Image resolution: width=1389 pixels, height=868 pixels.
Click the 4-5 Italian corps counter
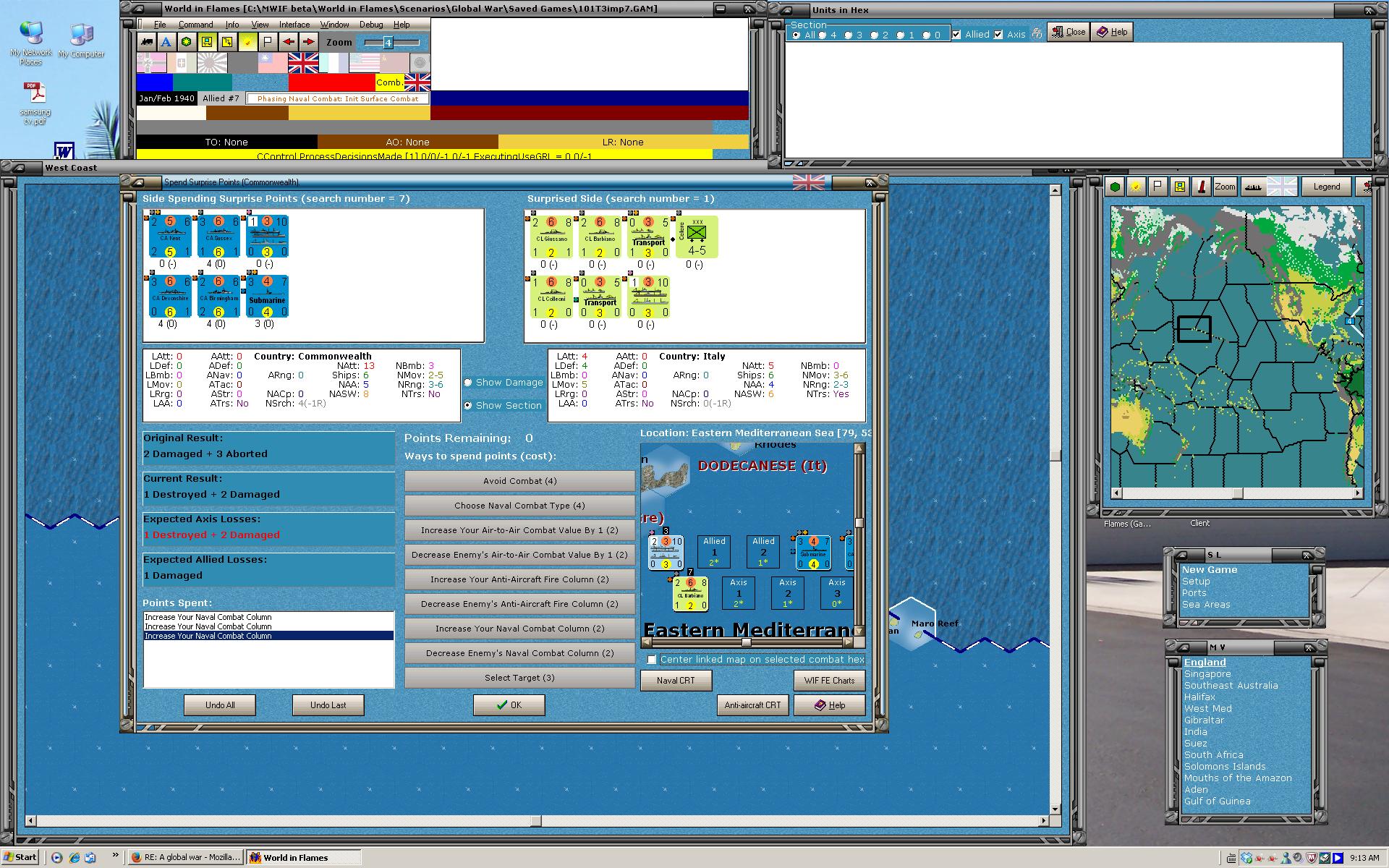tap(697, 237)
